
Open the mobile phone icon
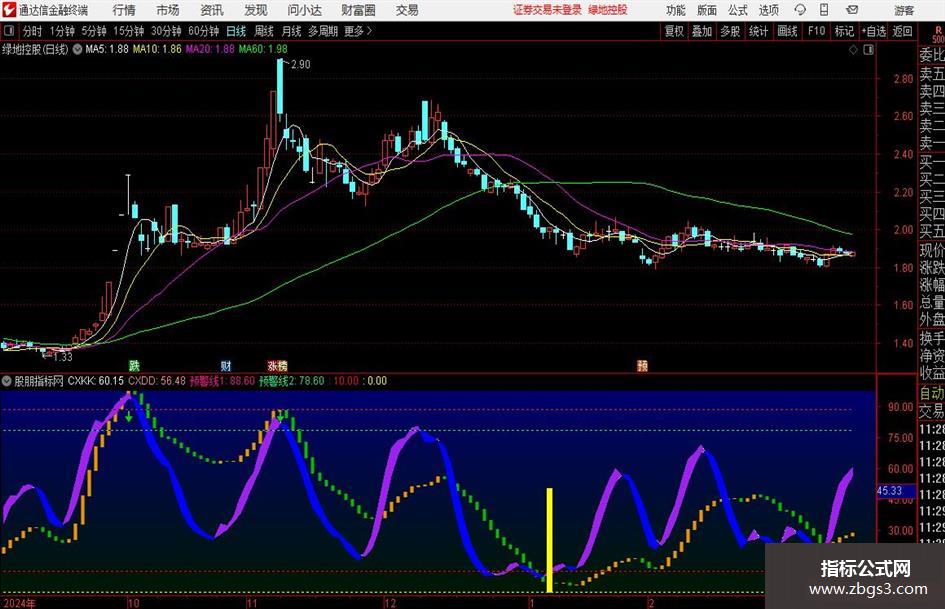[x=824, y=10]
